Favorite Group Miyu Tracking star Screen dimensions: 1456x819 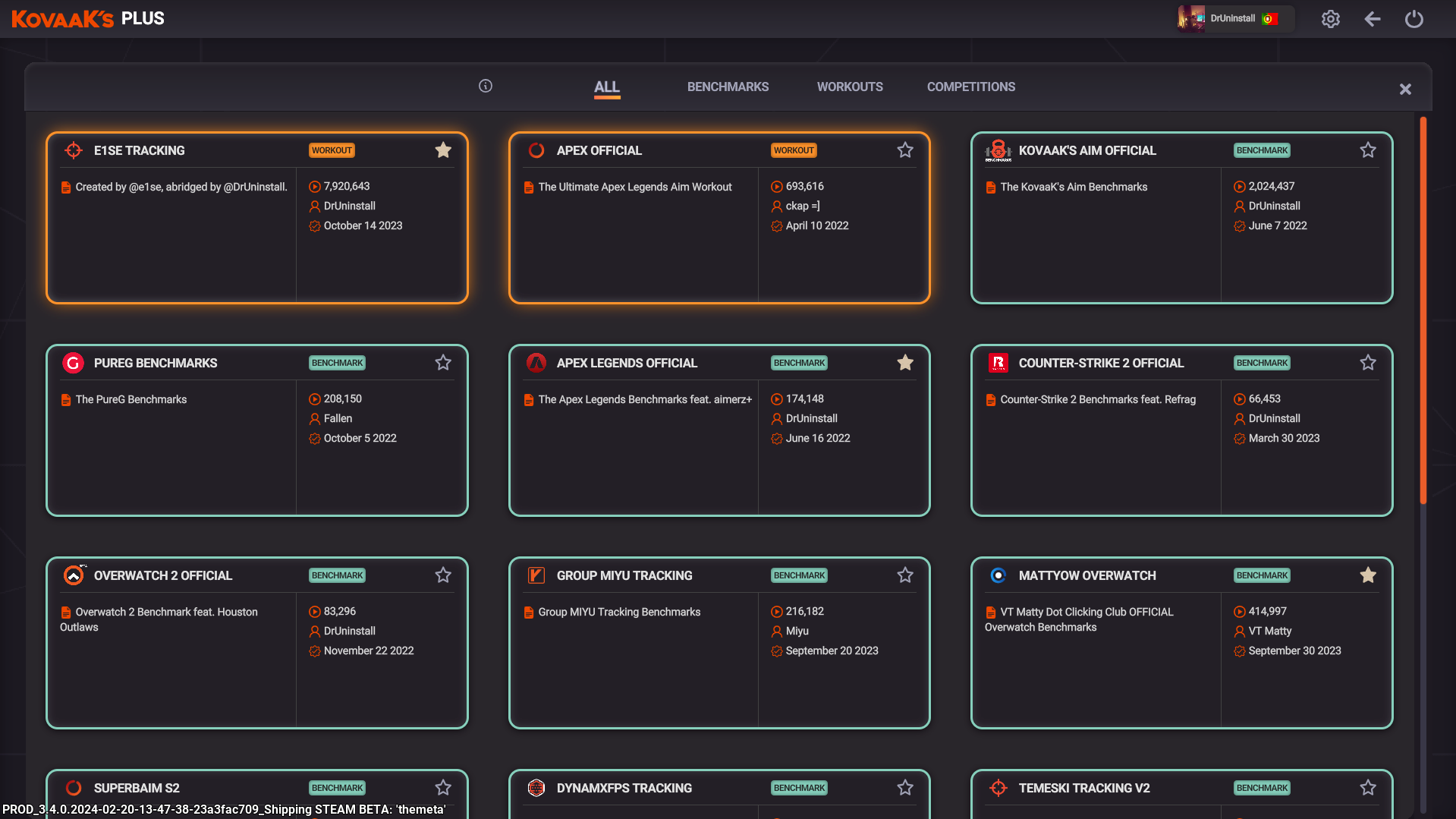tap(905, 575)
